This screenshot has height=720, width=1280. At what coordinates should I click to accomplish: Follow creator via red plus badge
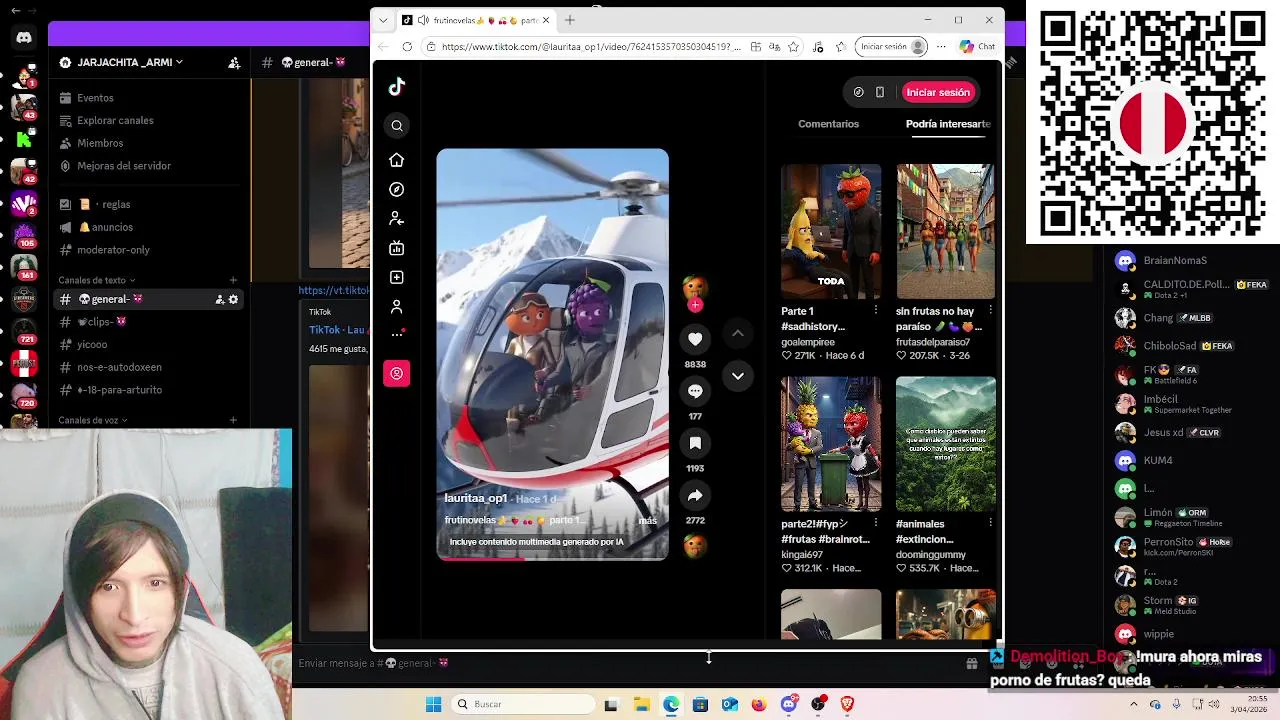pos(695,305)
